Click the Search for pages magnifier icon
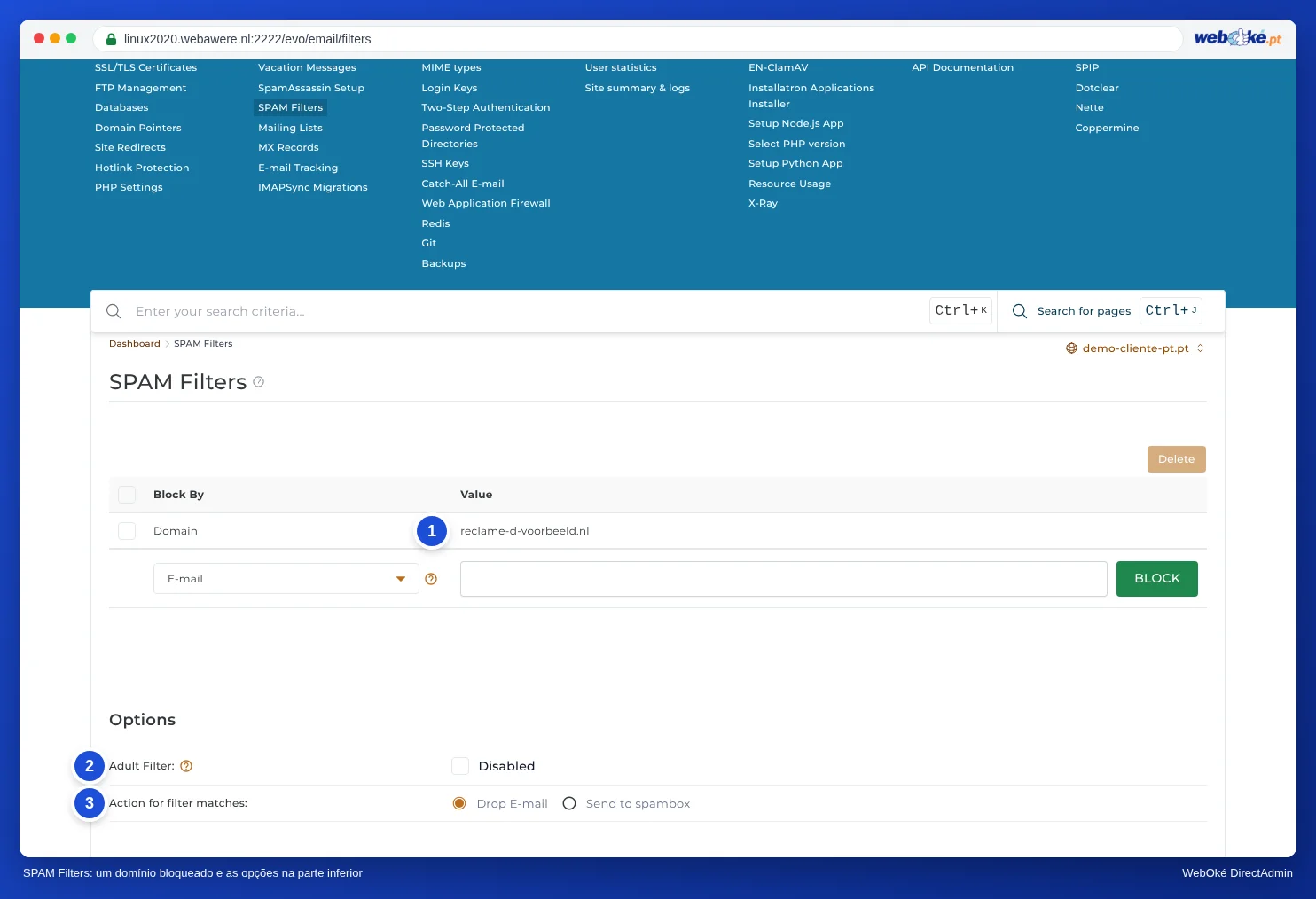Viewport: 1316px width, 899px height. pyautogui.click(x=1020, y=311)
